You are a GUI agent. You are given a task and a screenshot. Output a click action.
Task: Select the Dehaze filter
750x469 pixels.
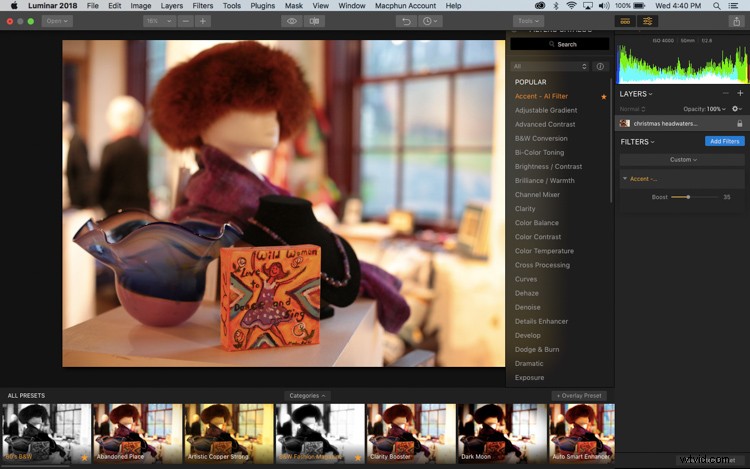point(527,293)
